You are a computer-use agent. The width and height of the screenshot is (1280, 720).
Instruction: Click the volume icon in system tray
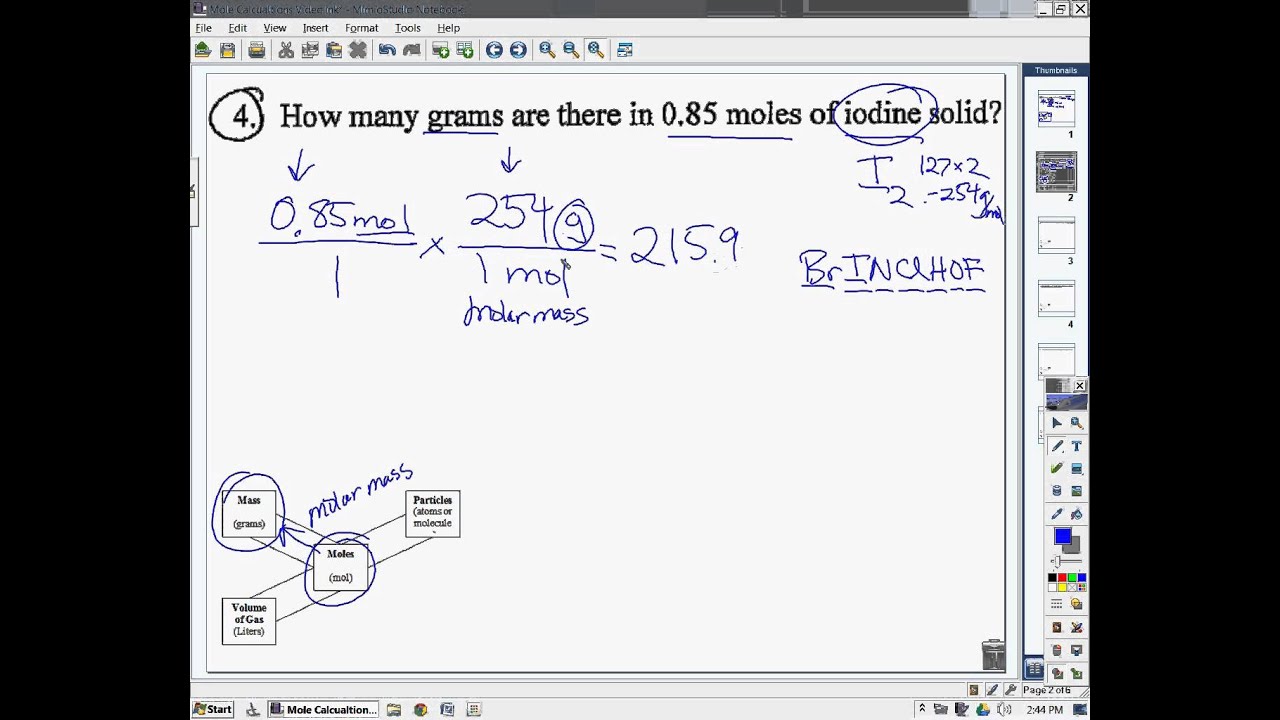click(x=1004, y=709)
